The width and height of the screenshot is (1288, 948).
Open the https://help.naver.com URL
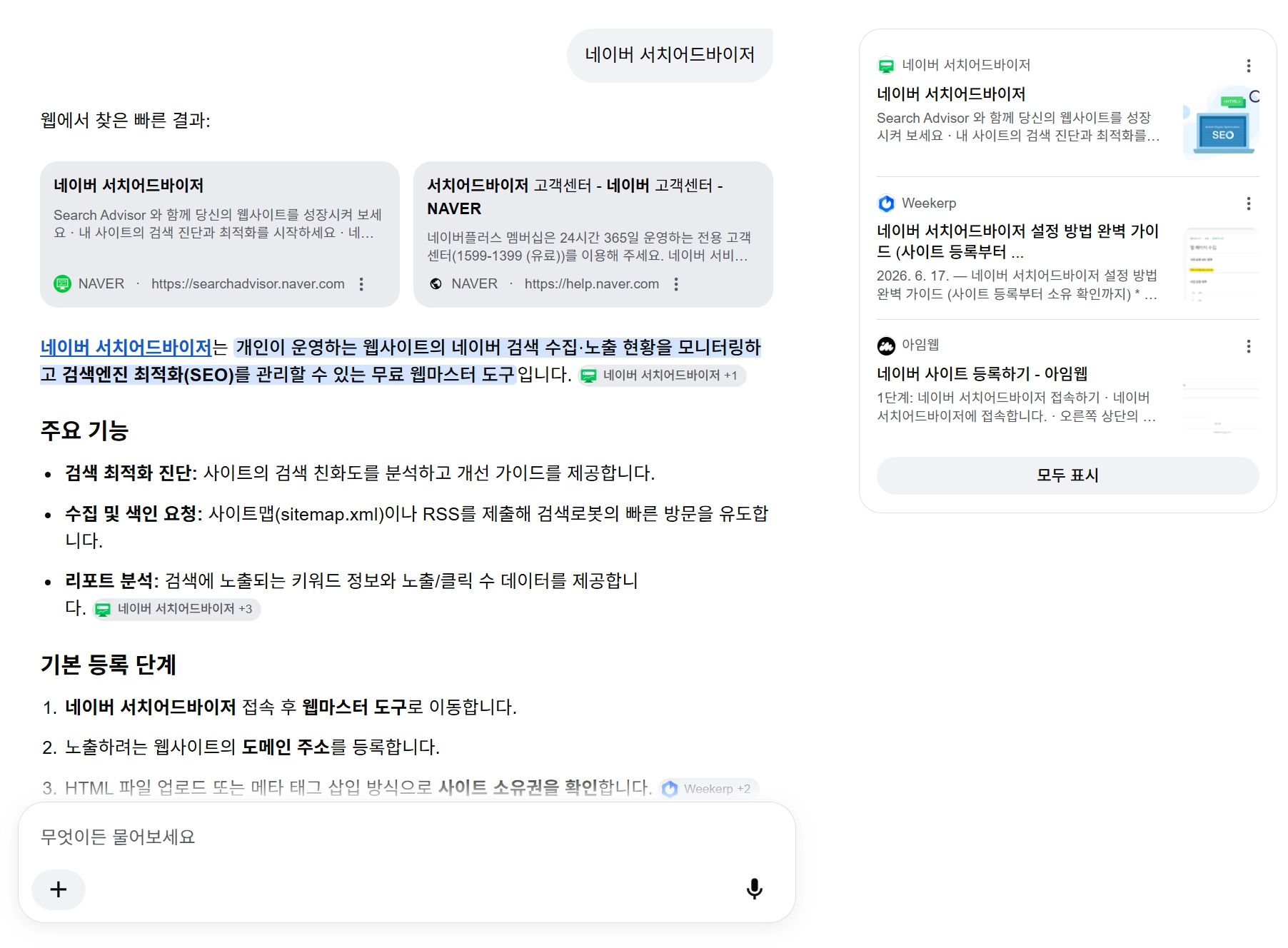pos(591,284)
